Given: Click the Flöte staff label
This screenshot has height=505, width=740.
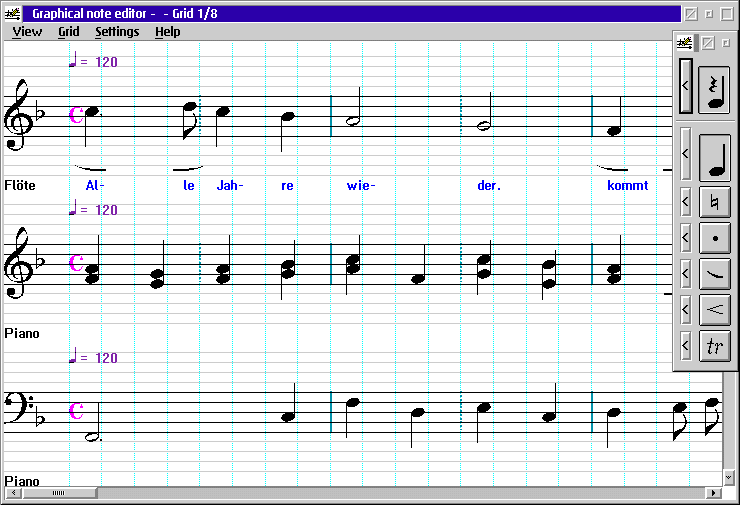Looking at the screenshot, I should coord(20,185).
